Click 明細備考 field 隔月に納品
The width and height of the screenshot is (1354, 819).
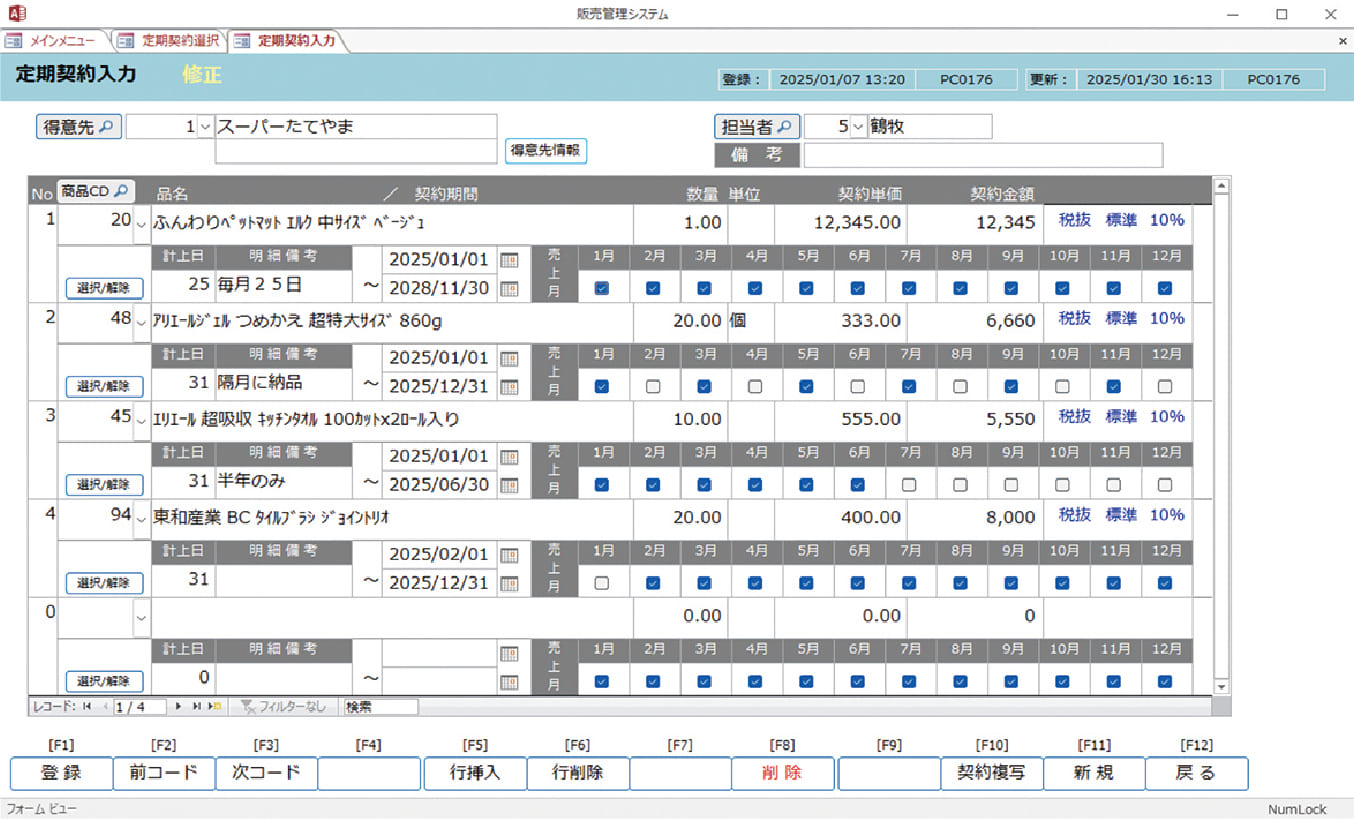[284, 382]
